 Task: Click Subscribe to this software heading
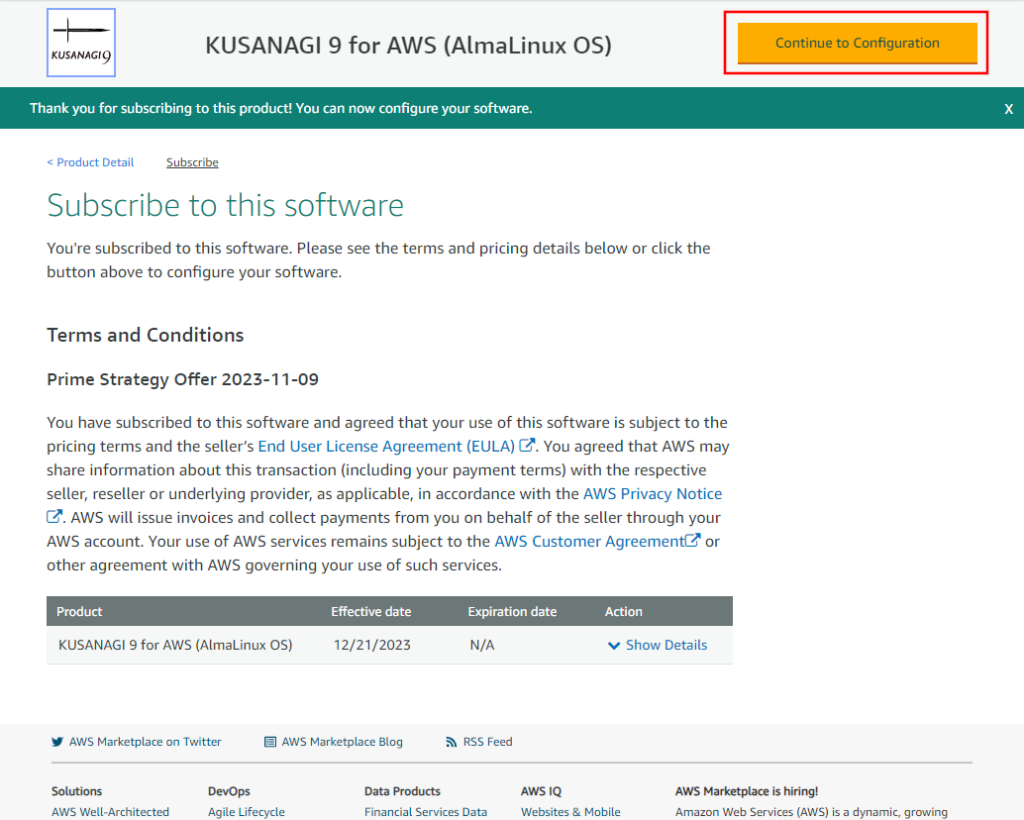tap(225, 205)
